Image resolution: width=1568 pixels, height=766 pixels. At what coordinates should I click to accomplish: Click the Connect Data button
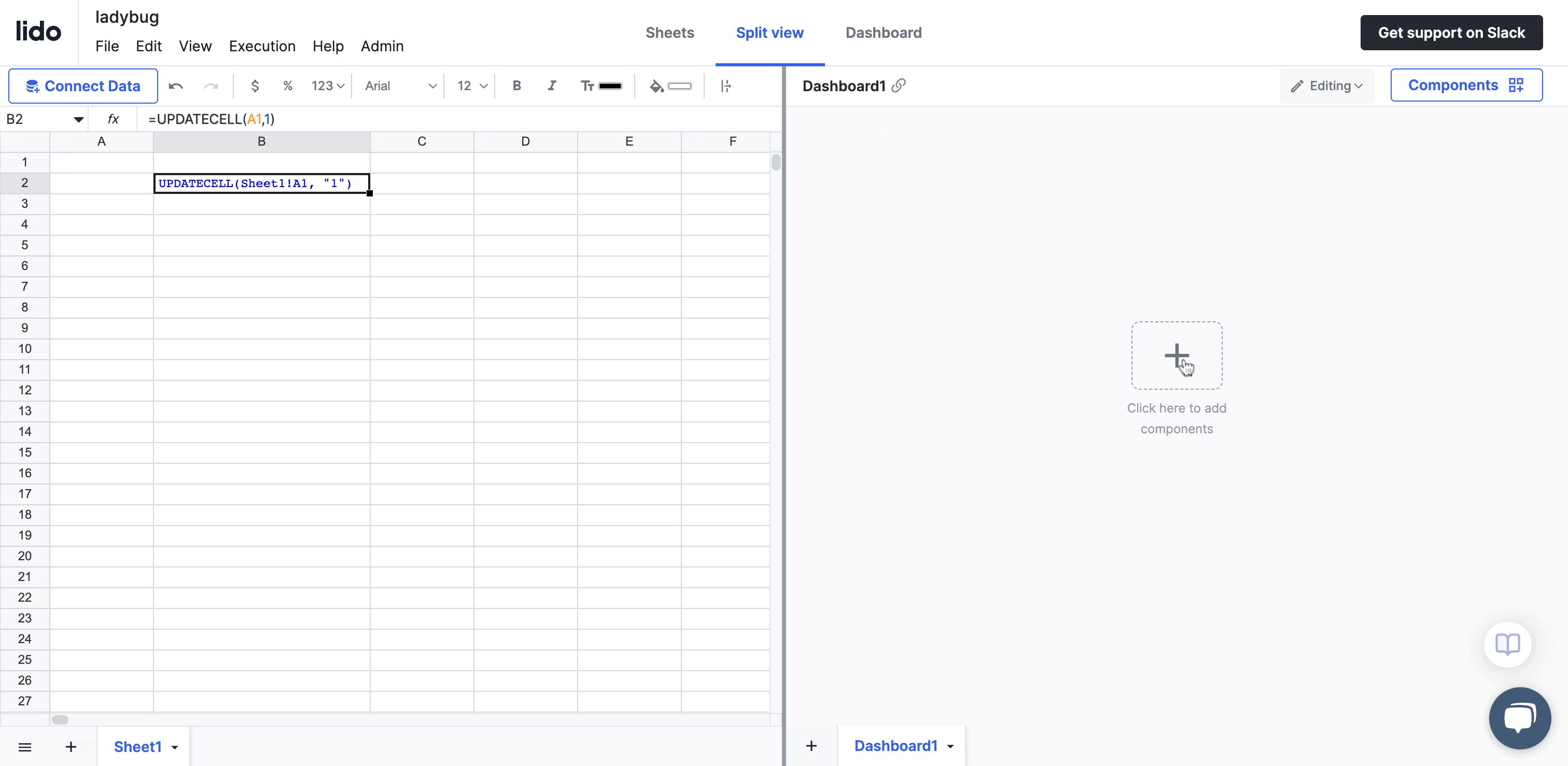(x=83, y=86)
